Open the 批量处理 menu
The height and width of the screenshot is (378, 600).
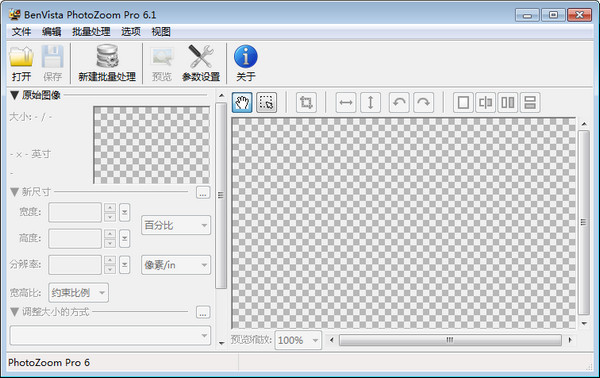(x=91, y=32)
